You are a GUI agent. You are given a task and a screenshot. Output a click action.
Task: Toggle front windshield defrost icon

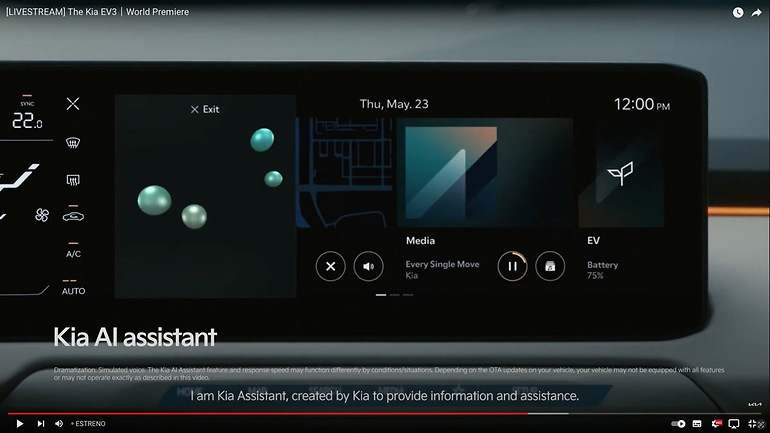73,143
